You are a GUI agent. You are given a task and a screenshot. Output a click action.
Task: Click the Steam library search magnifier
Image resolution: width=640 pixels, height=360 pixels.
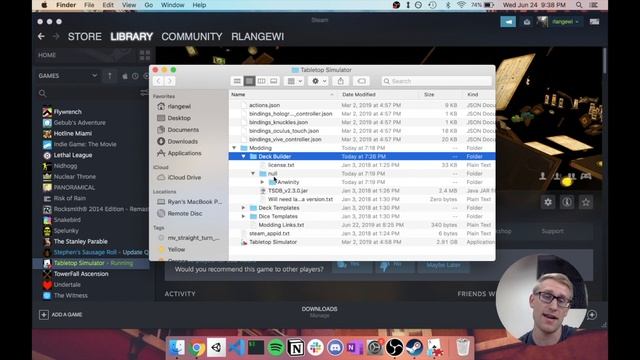42,93
